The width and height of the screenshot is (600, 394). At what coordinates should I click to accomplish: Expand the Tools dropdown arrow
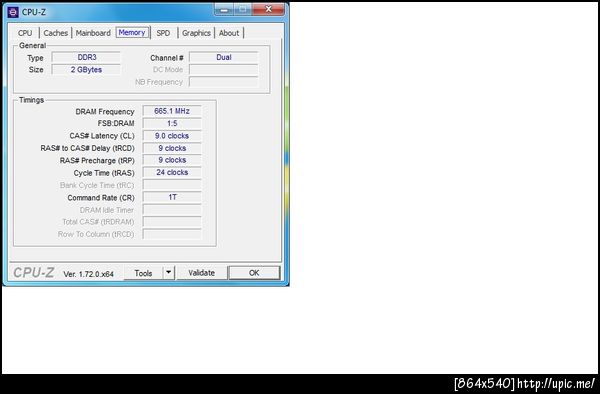coord(169,273)
